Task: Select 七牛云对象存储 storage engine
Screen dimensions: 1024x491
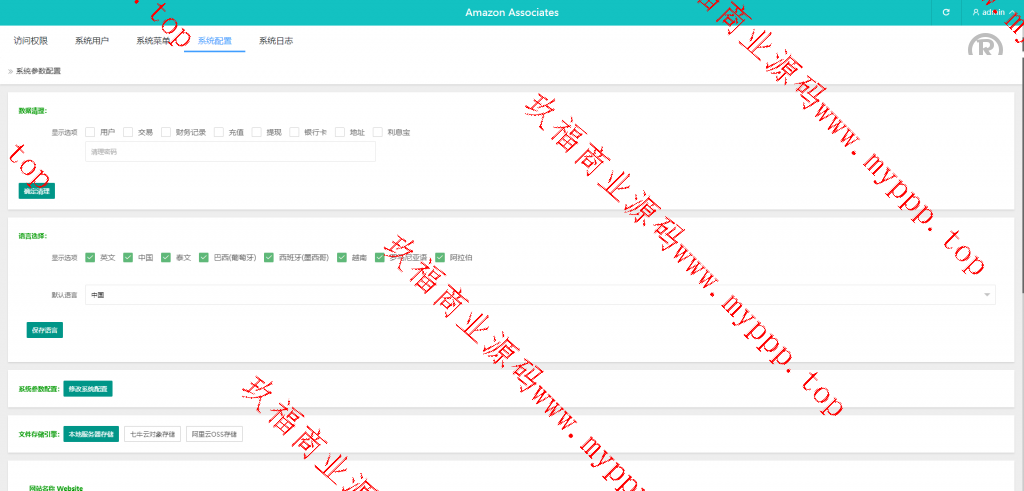Action: tap(152, 435)
